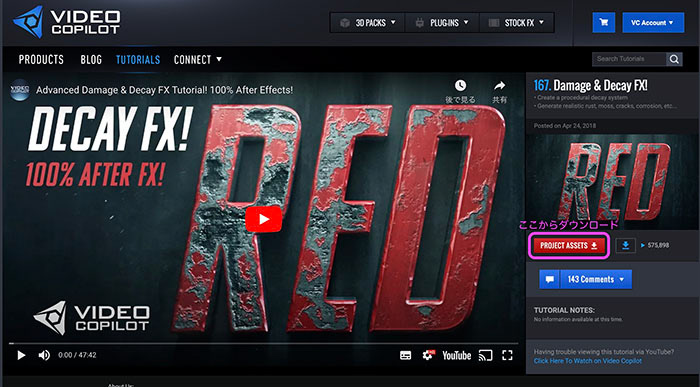Viewport: 700px width, 387px height.
Task: Toggle subtitles captions button
Action: (405, 355)
